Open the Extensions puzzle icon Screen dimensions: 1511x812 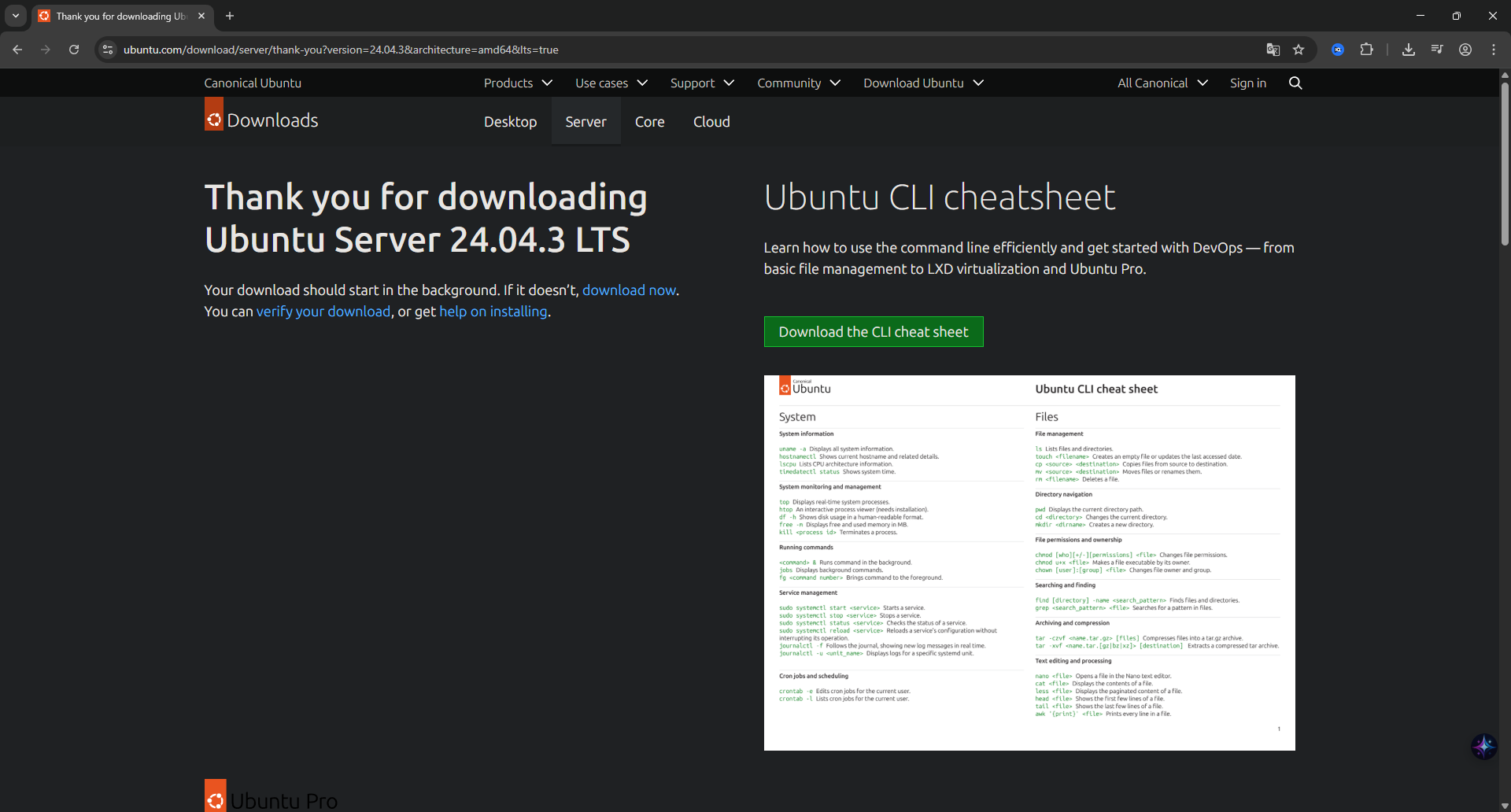(x=1367, y=49)
